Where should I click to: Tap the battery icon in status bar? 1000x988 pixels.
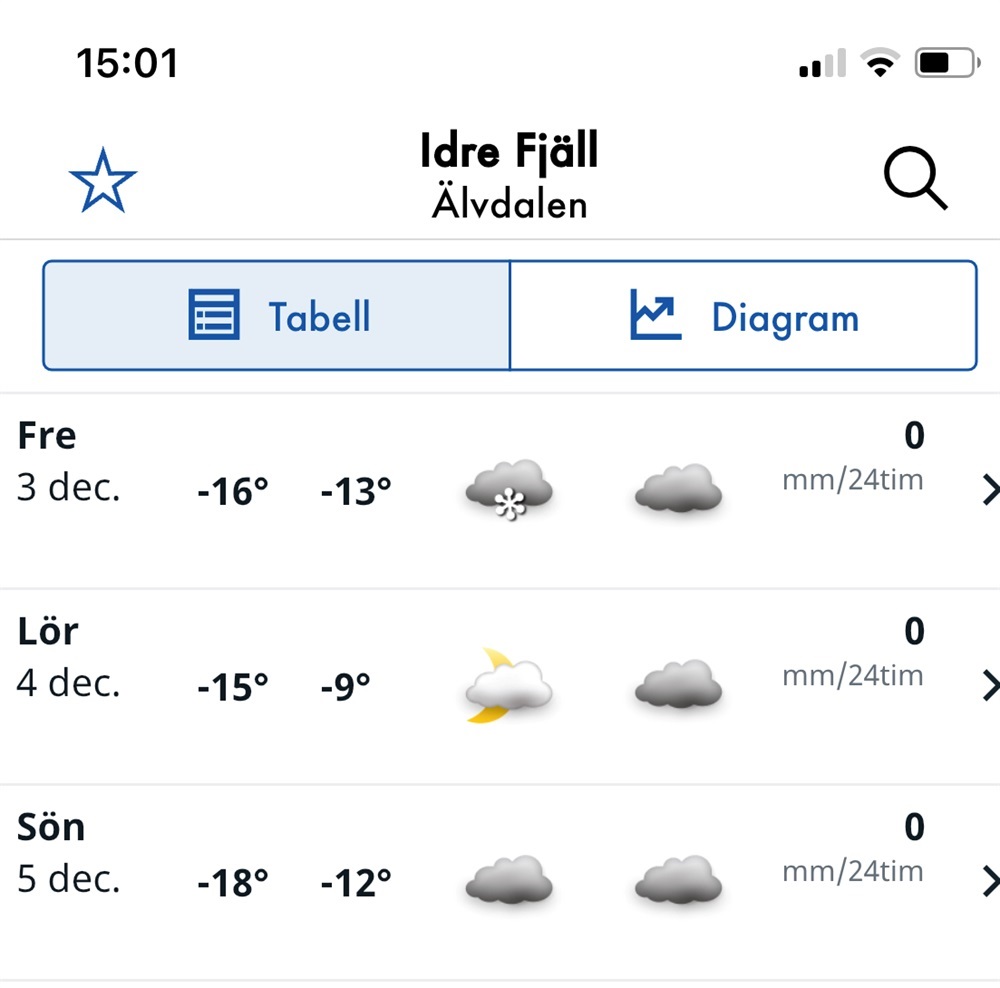947,63
